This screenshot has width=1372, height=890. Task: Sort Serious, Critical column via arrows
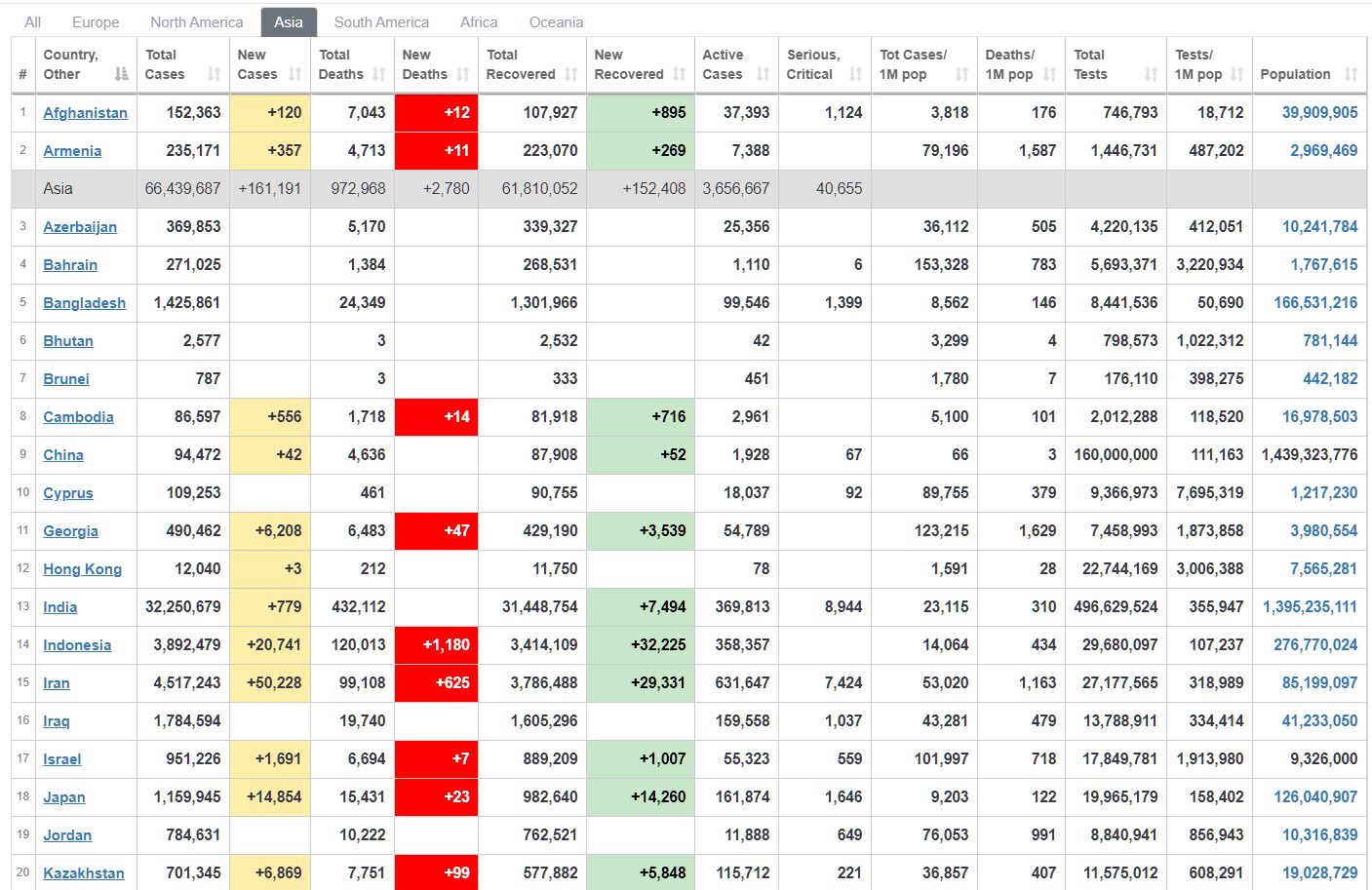pyautogui.click(x=855, y=74)
